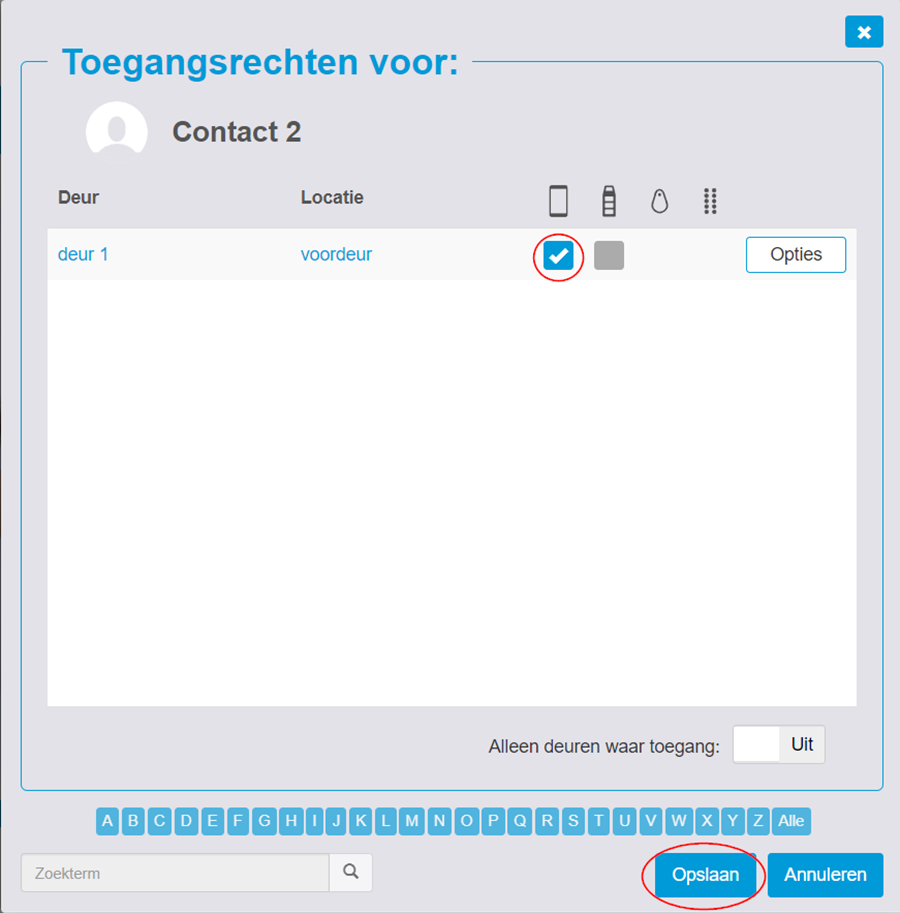Filter doors by letter D
The width and height of the screenshot is (900, 913).
(186, 821)
